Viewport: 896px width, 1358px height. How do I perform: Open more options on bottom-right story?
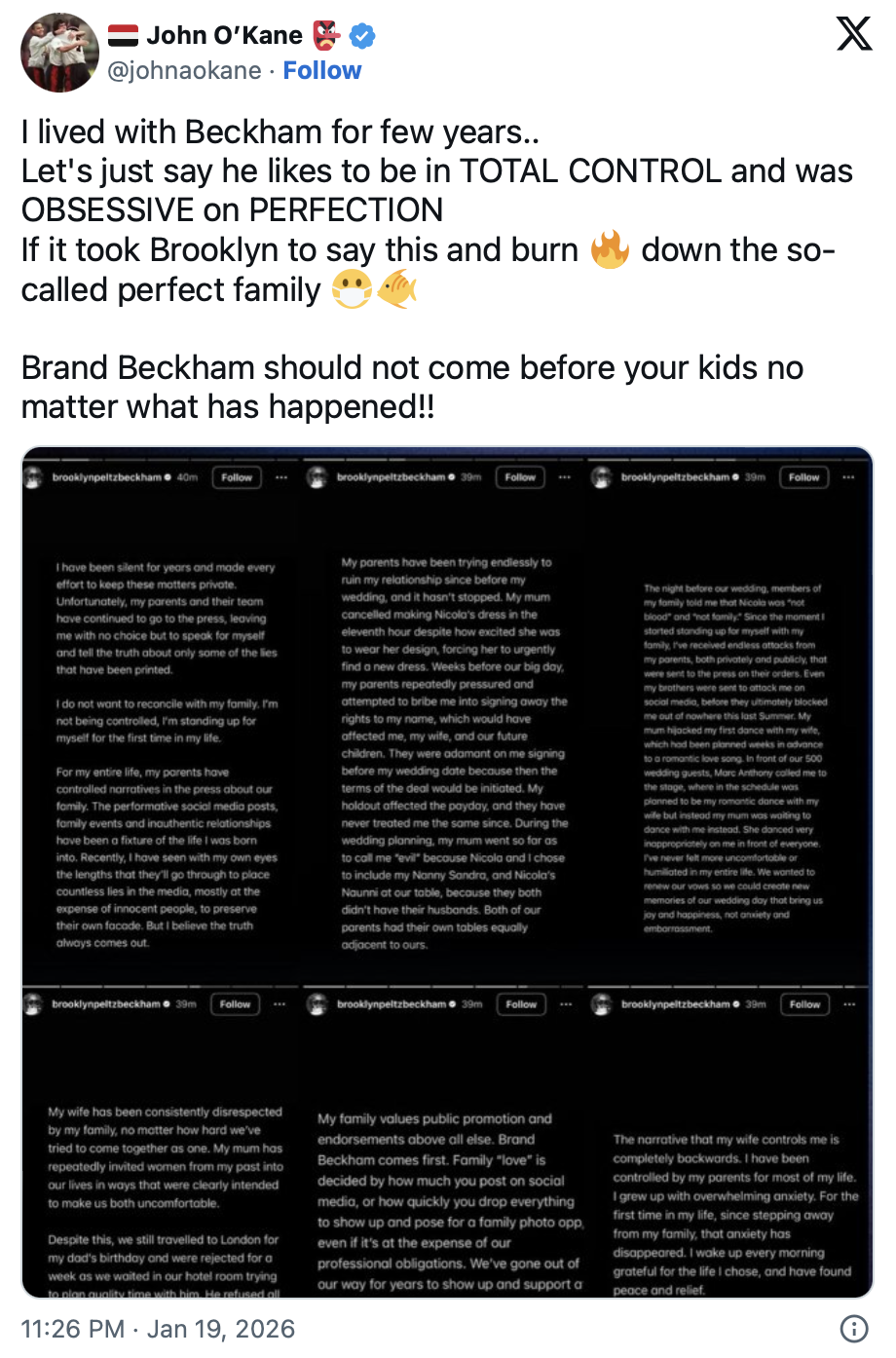(849, 1003)
